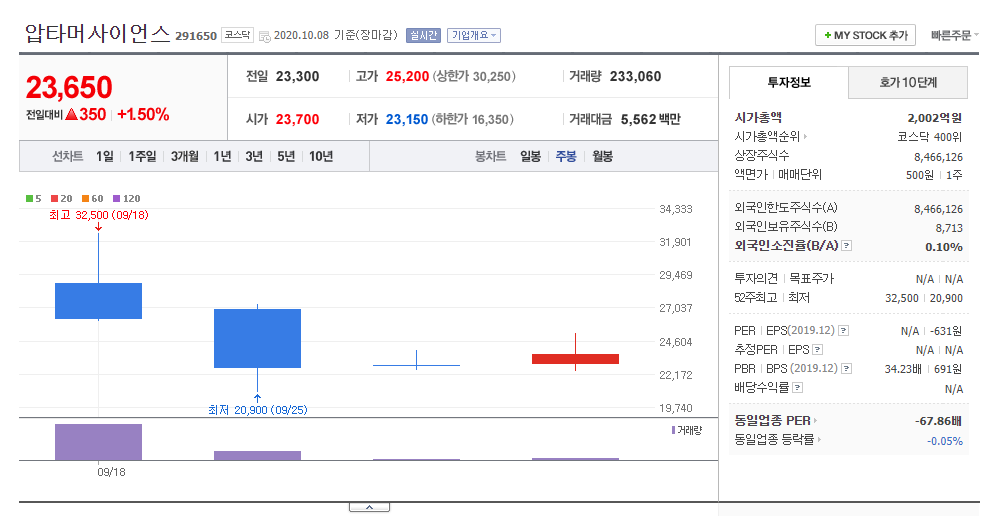Click the collapse arrow handle at chart bottom
Viewport: 1001px width, 516px height.
tap(369, 507)
